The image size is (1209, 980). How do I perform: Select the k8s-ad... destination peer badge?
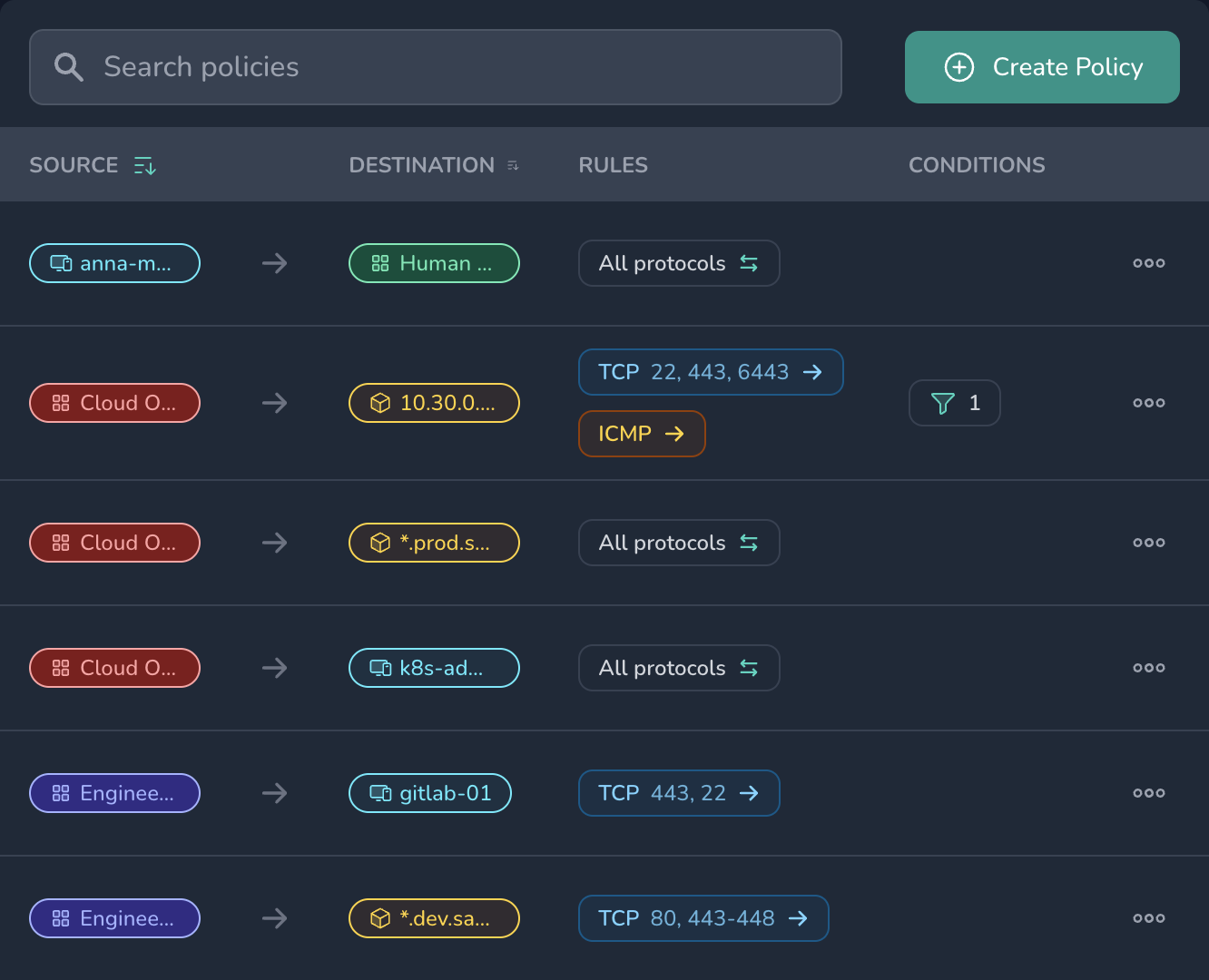(434, 668)
